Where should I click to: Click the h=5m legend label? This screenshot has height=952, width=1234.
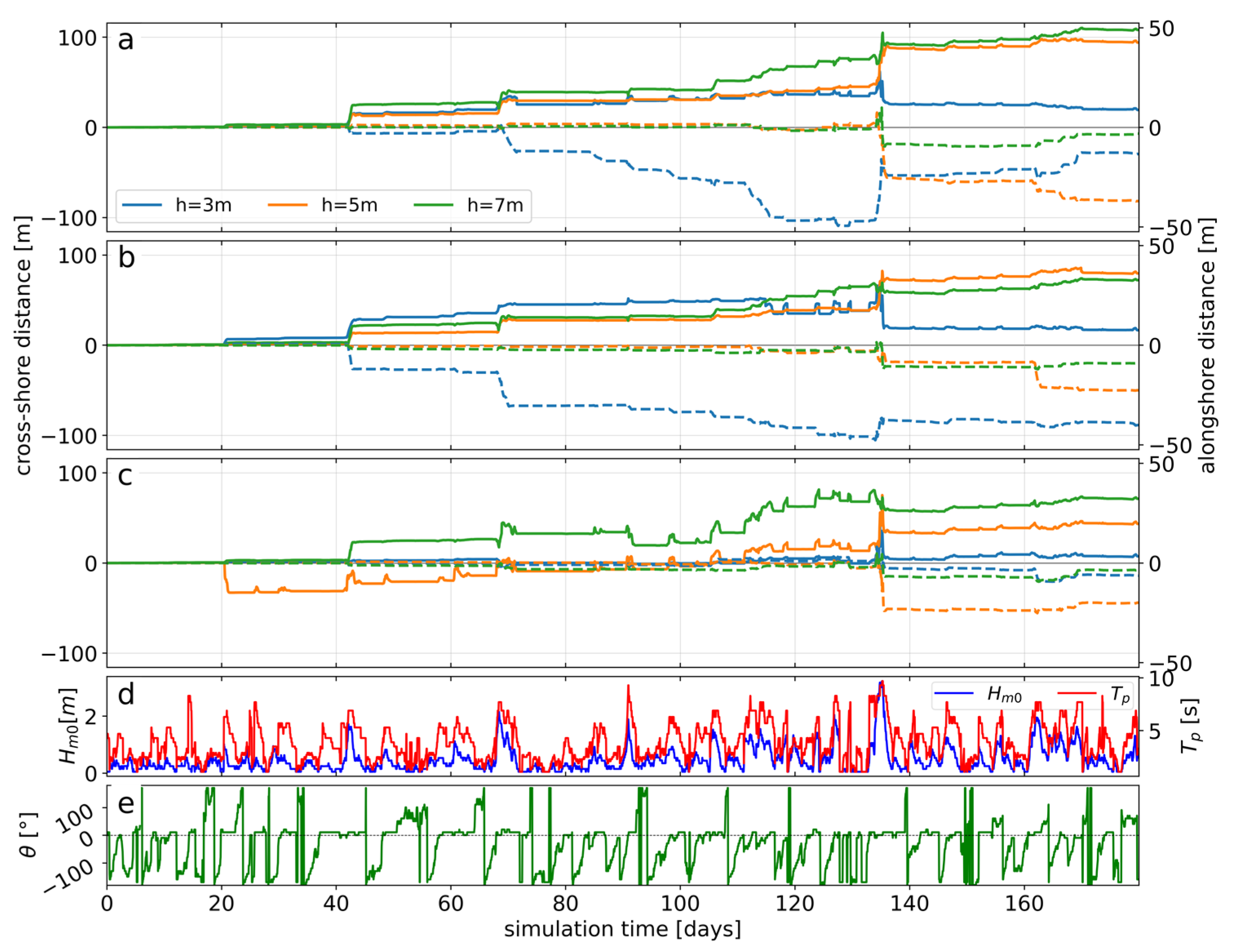pos(349,205)
